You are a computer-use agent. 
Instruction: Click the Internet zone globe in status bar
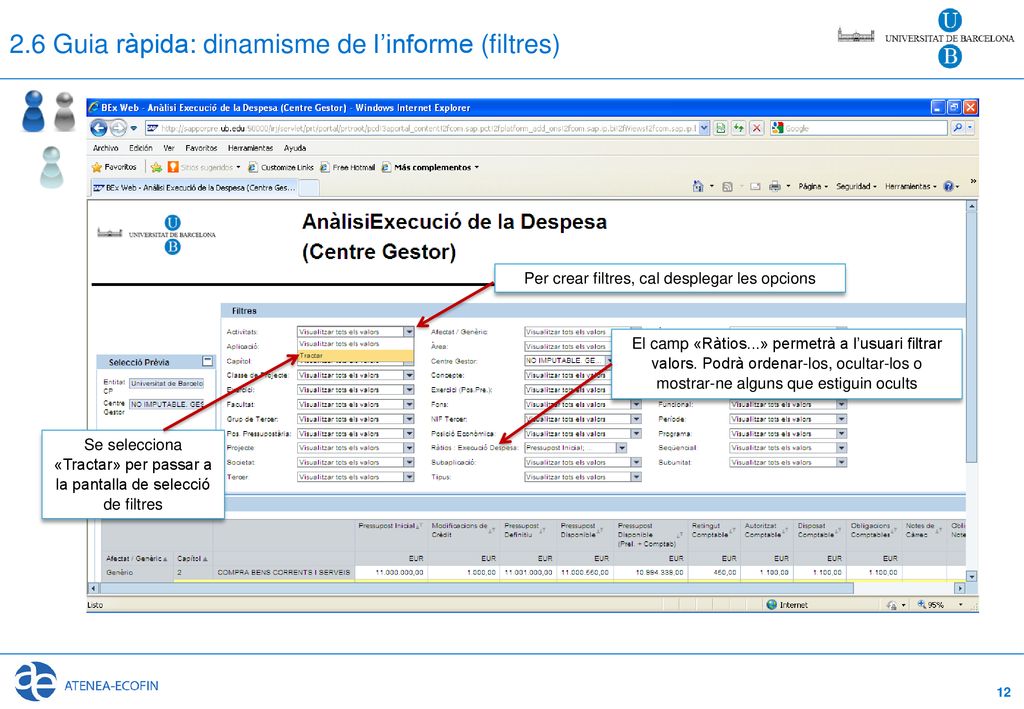pos(772,605)
